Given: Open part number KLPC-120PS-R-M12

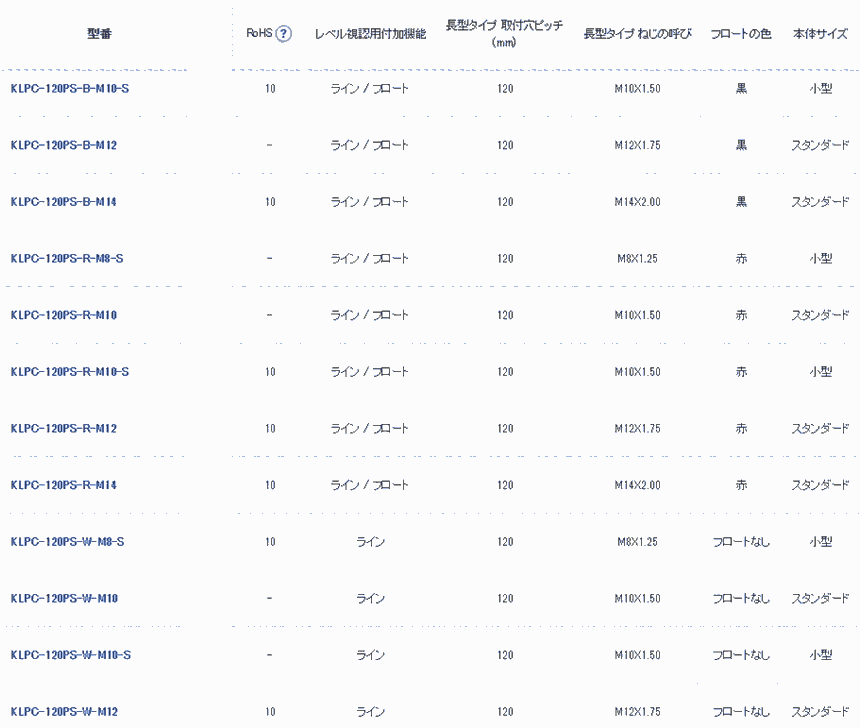Looking at the screenshot, I should 64,429.
